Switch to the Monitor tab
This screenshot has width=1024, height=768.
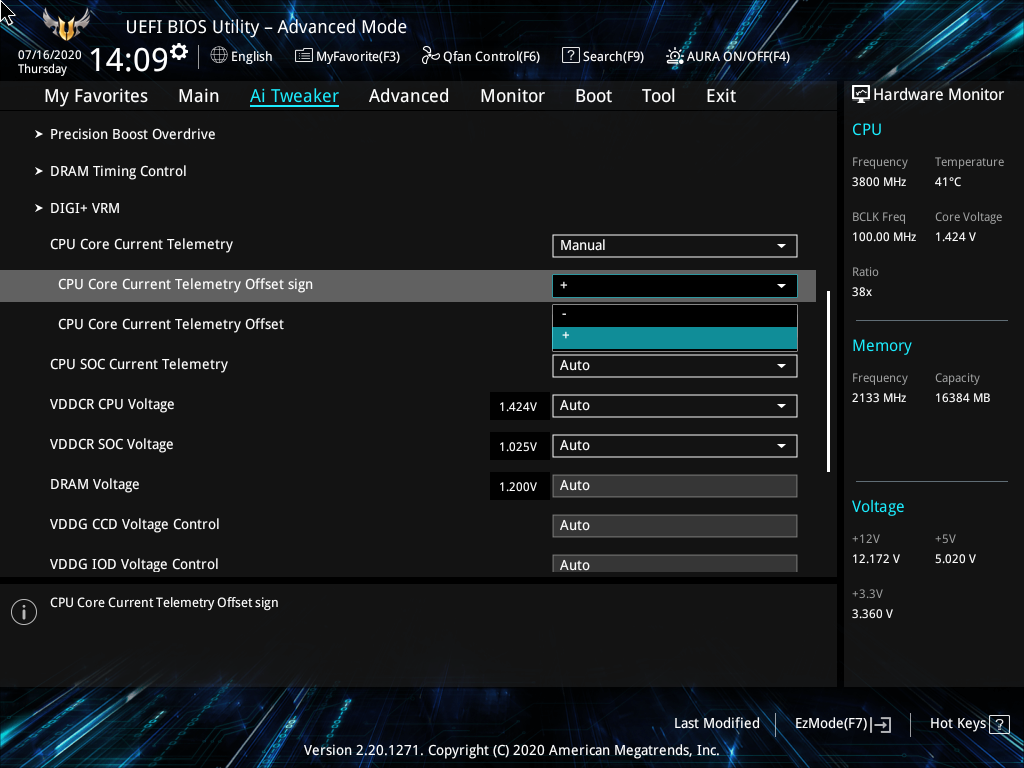[513, 96]
